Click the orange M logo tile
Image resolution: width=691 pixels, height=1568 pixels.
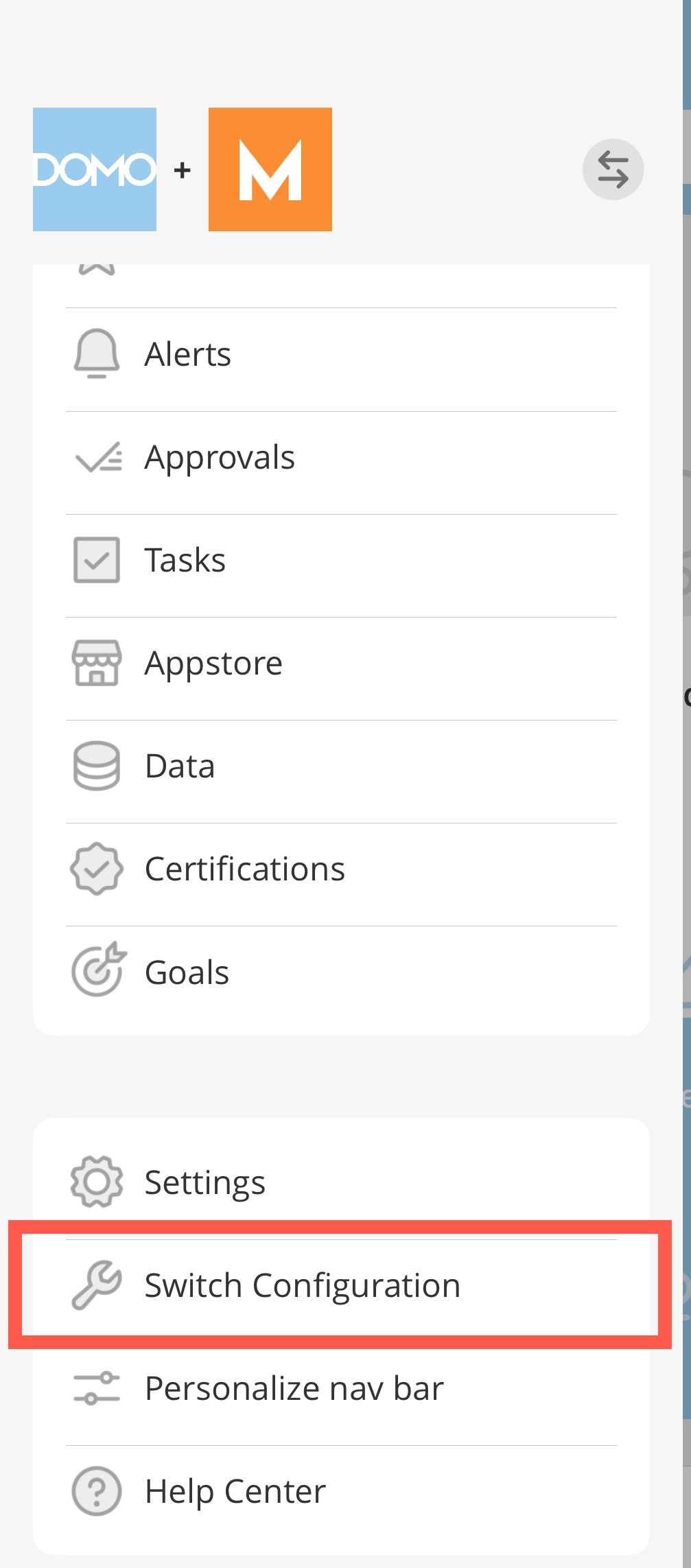pos(270,169)
